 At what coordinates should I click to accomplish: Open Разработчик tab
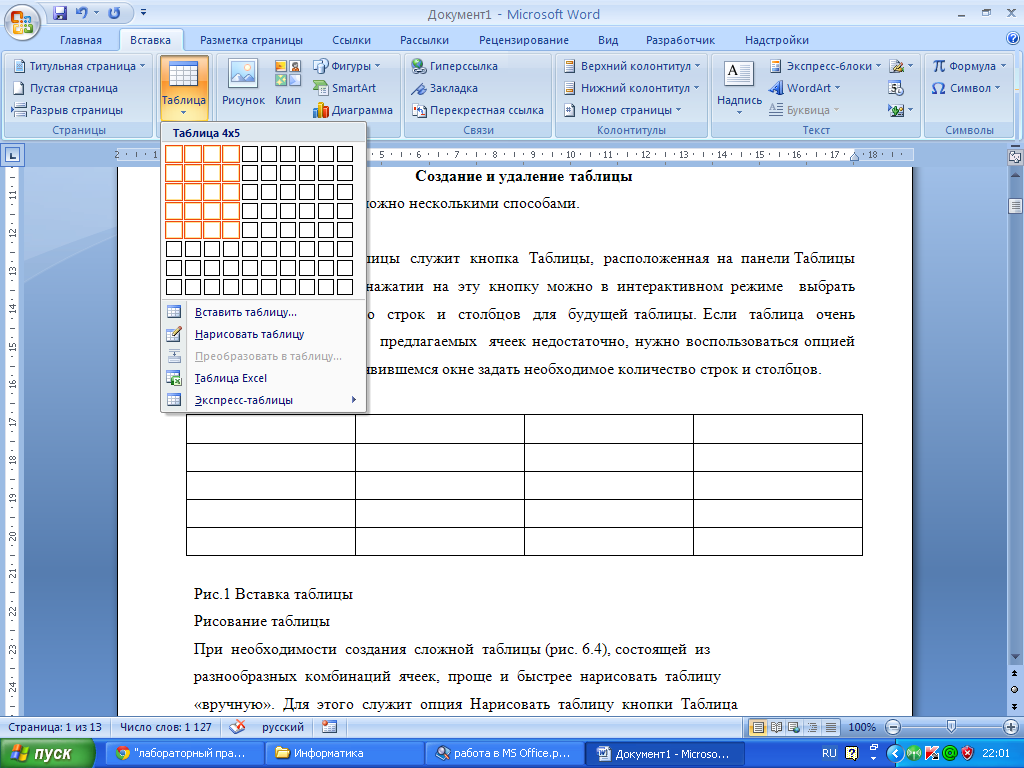coord(680,40)
